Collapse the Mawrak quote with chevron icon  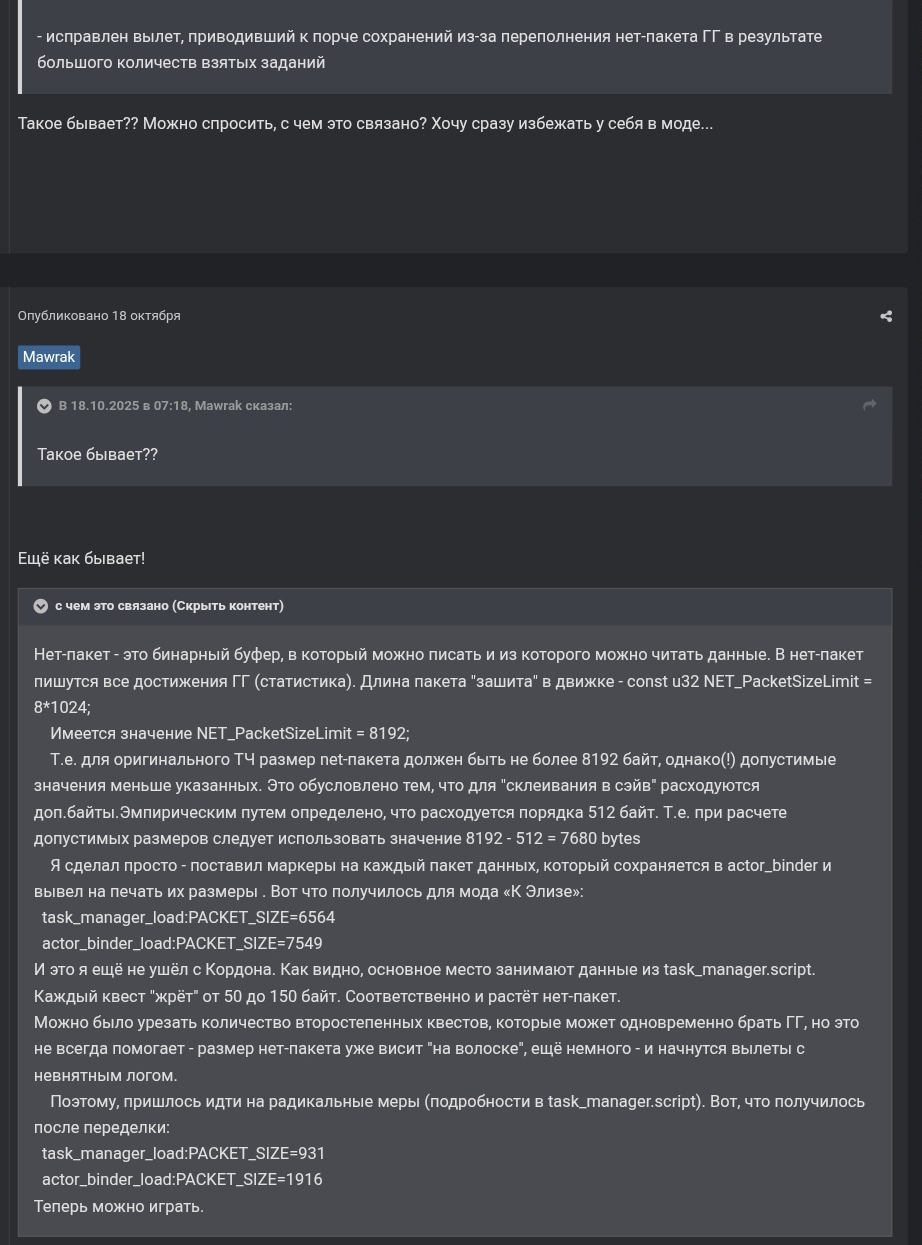44,406
